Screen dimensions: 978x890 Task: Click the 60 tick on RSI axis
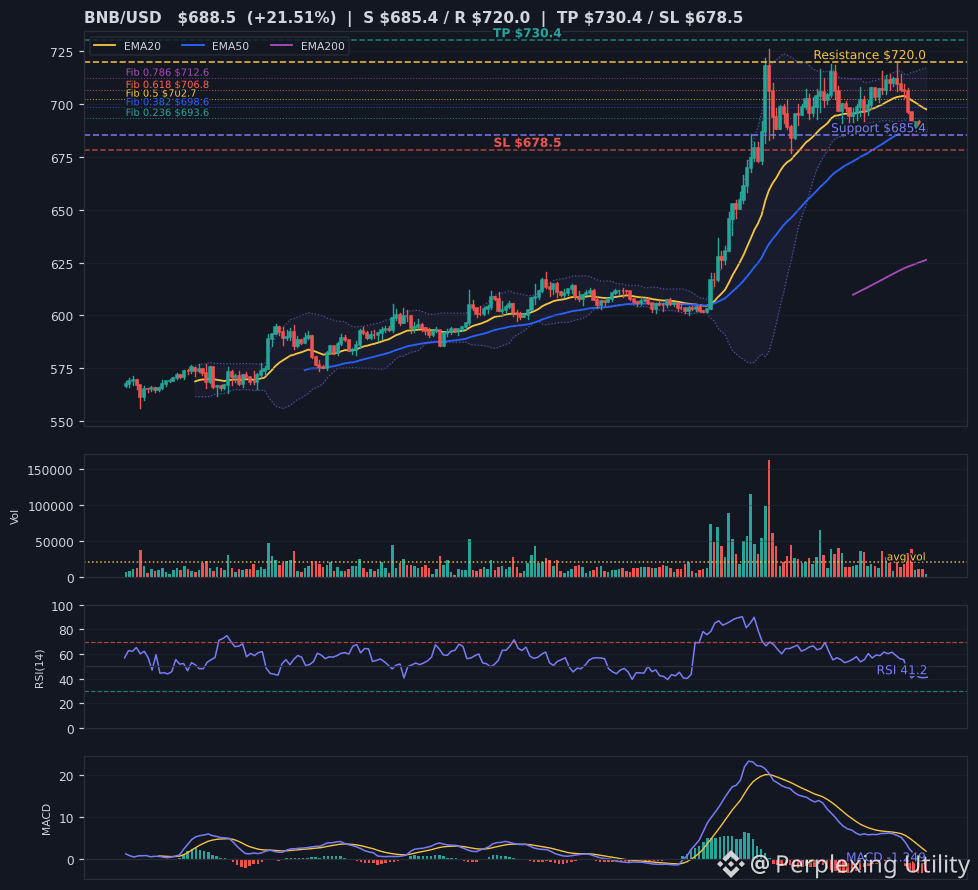[67, 655]
